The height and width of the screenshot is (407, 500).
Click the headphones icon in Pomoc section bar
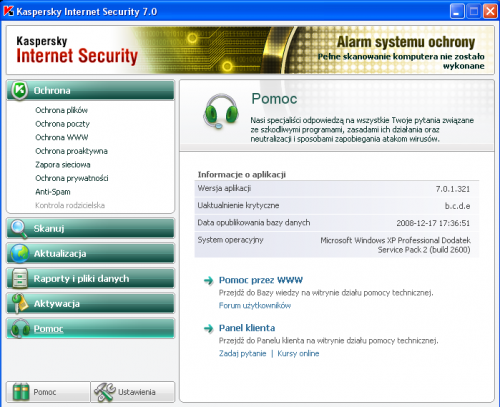(20, 329)
